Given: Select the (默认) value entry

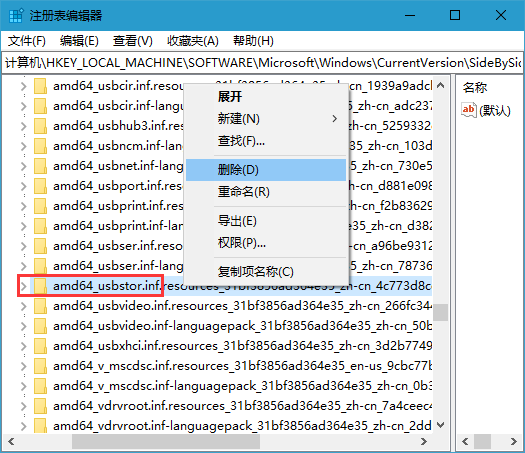Looking at the screenshot, I should (495, 110).
